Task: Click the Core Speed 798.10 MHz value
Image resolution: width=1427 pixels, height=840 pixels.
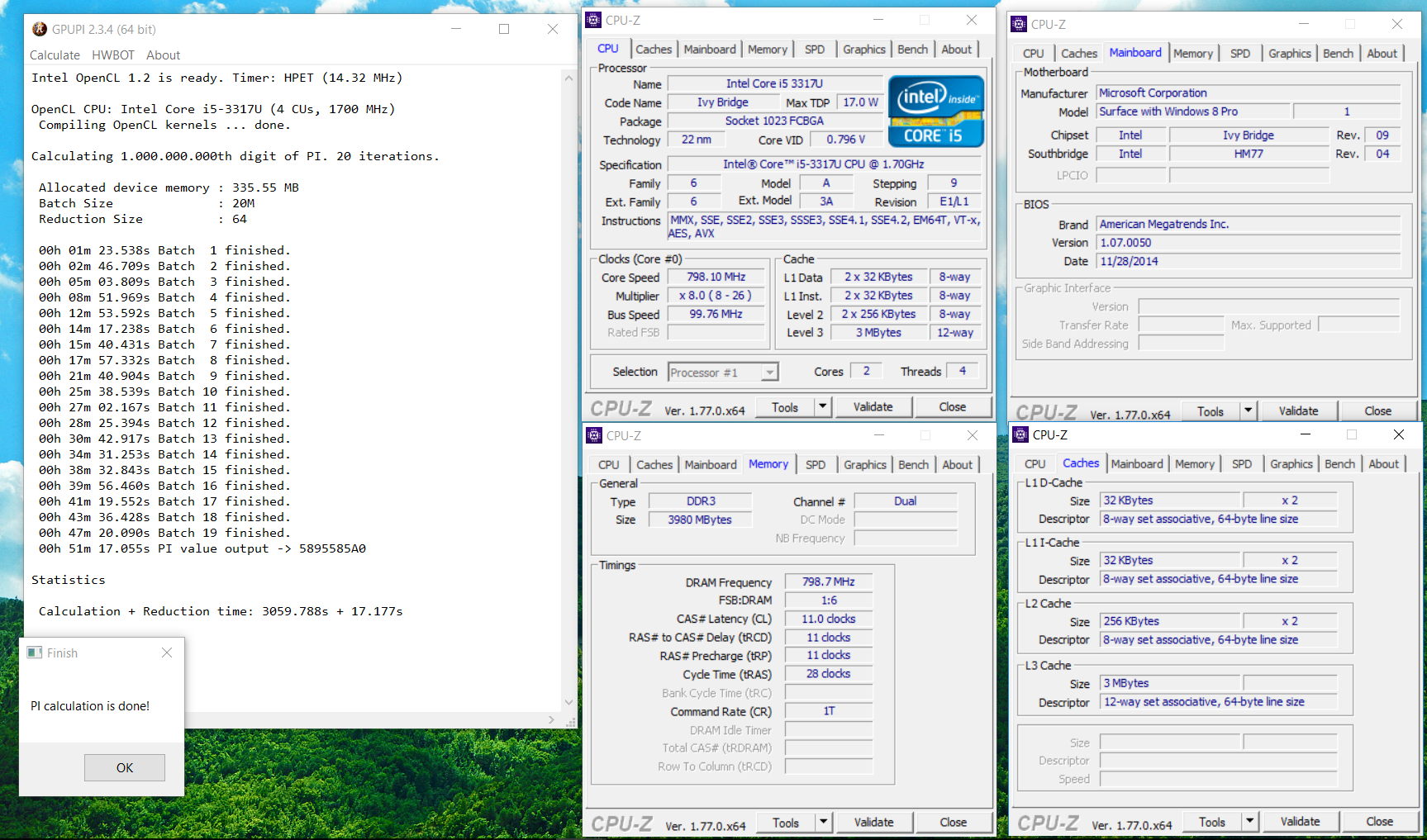Action: click(x=716, y=277)
